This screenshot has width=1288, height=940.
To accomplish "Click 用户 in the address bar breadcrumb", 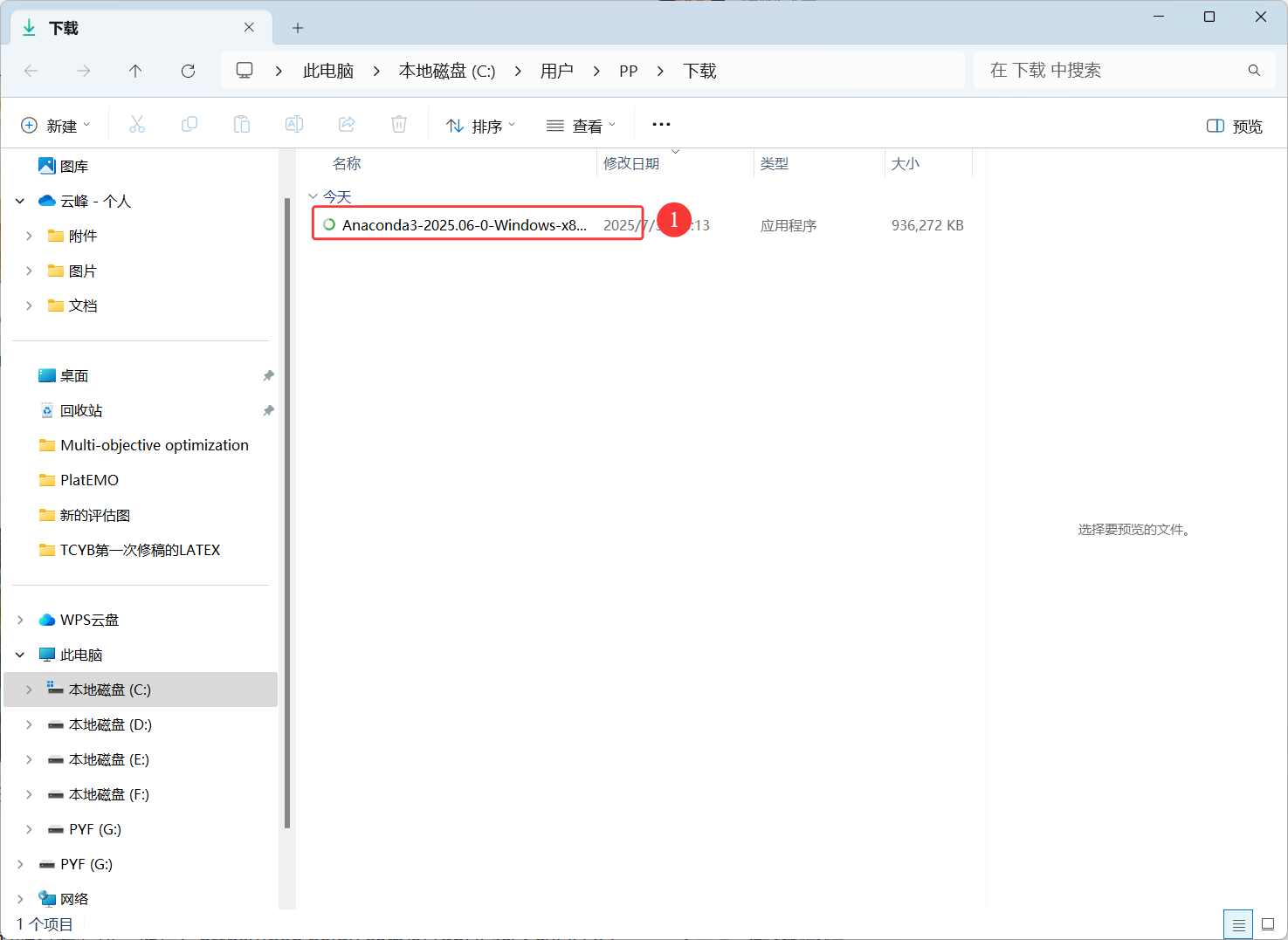I will tap(557, 71).
